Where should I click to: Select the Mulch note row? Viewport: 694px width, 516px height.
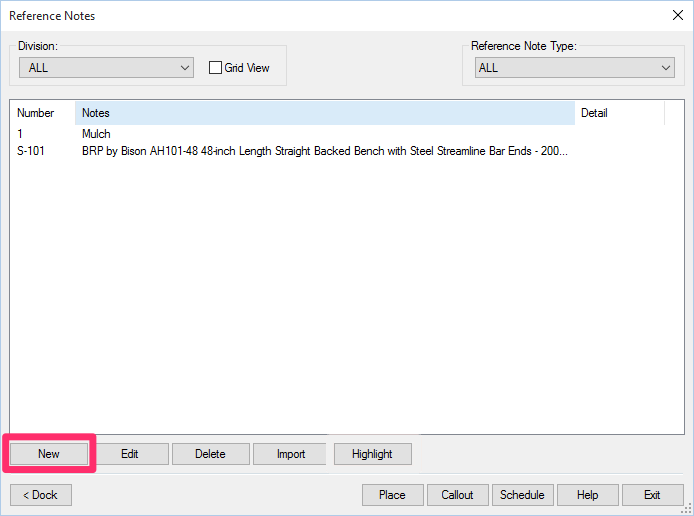coord(96,134)
